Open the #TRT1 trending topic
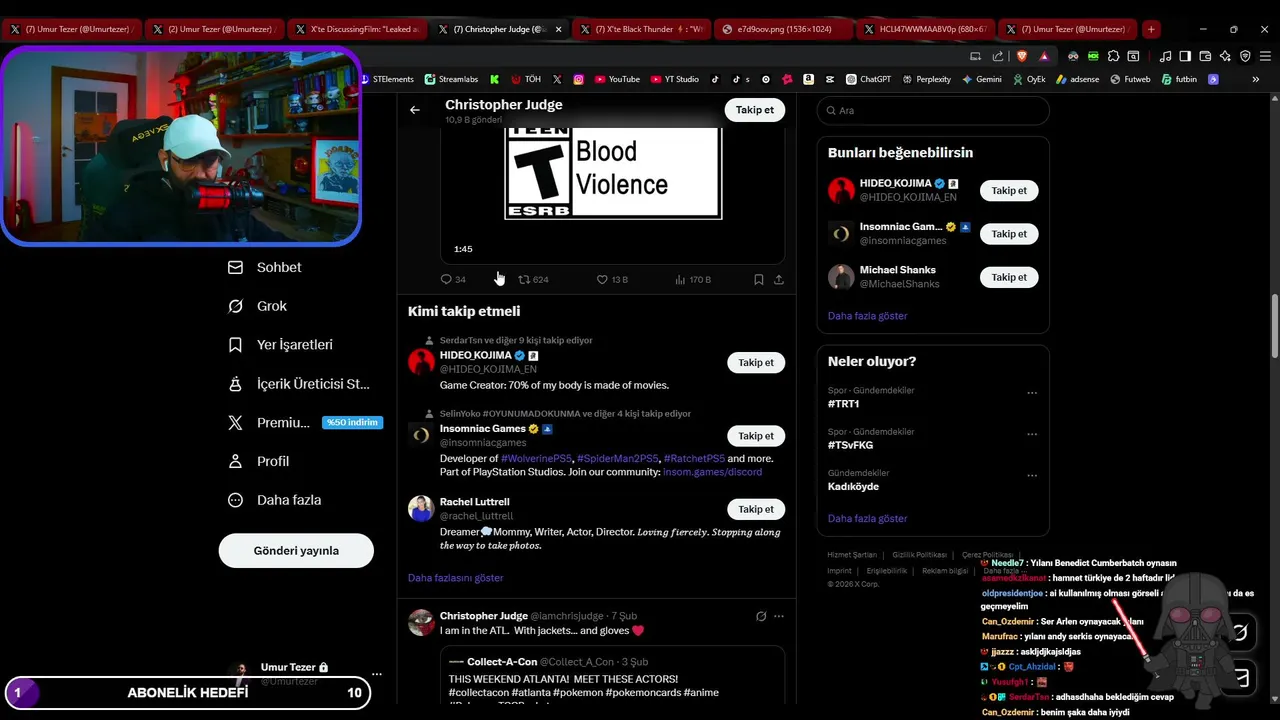 (843, 404)
